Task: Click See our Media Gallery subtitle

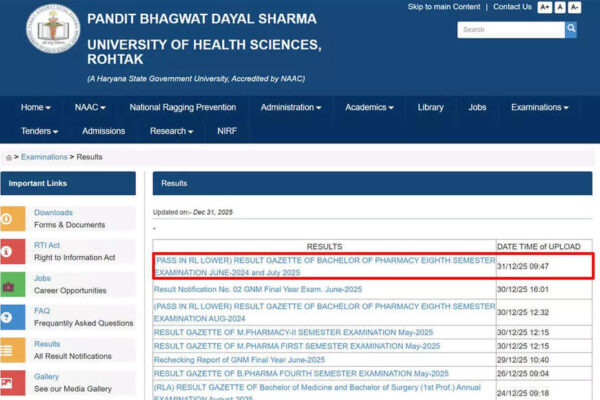Action: (x=73, y=389)
